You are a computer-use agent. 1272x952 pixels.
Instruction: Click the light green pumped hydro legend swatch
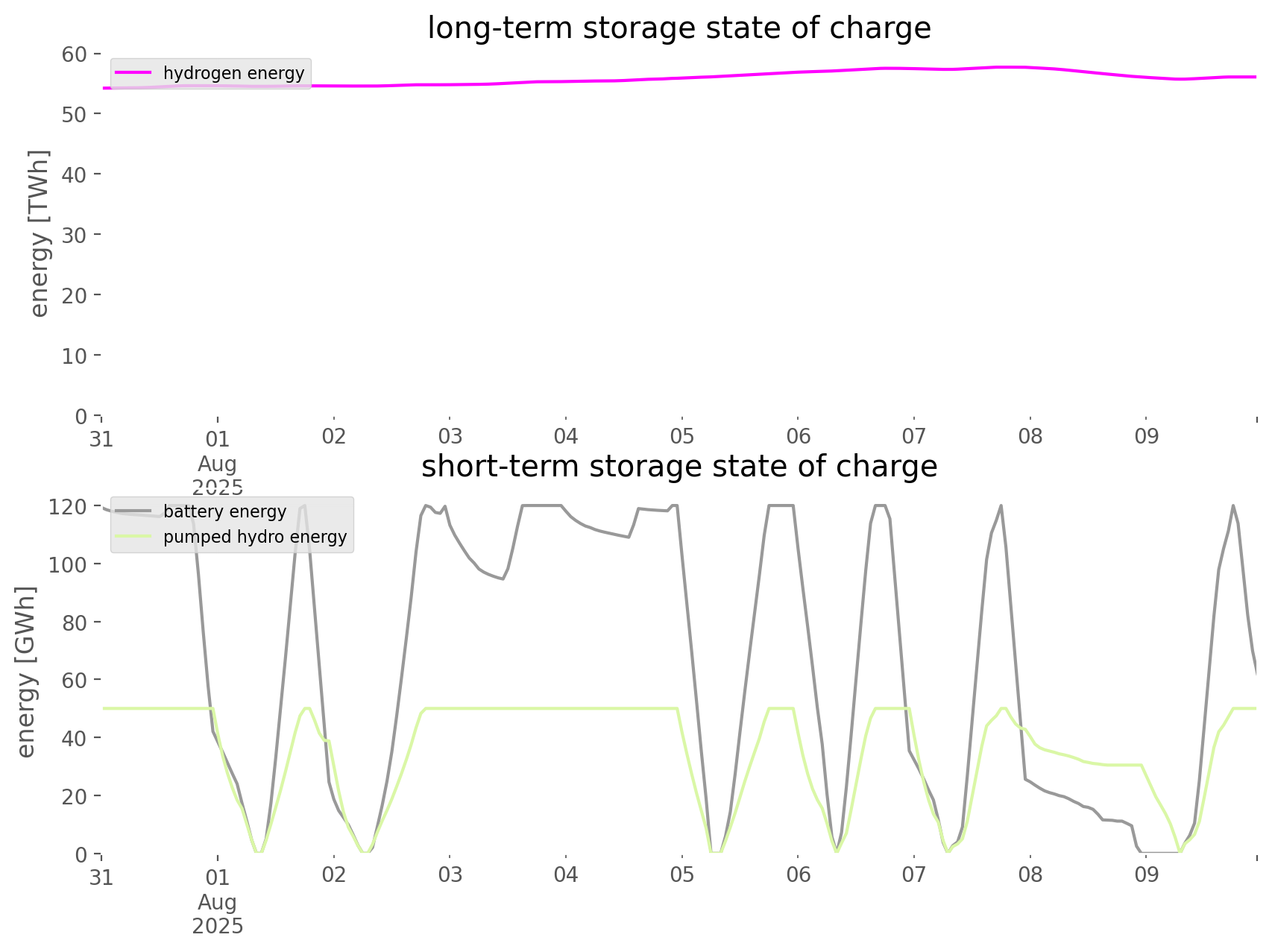(x=133, y=537)
